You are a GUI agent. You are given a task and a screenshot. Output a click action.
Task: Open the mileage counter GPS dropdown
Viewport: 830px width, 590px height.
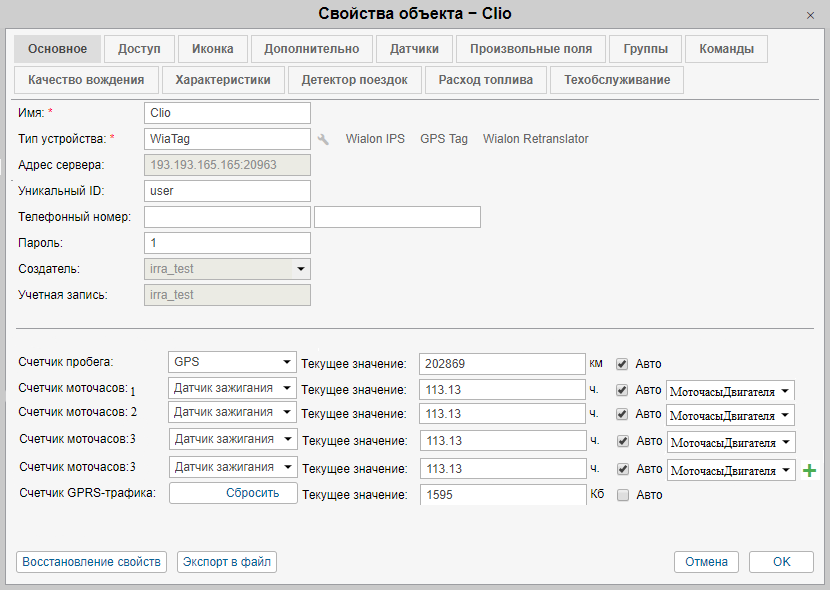coord(232,362)
